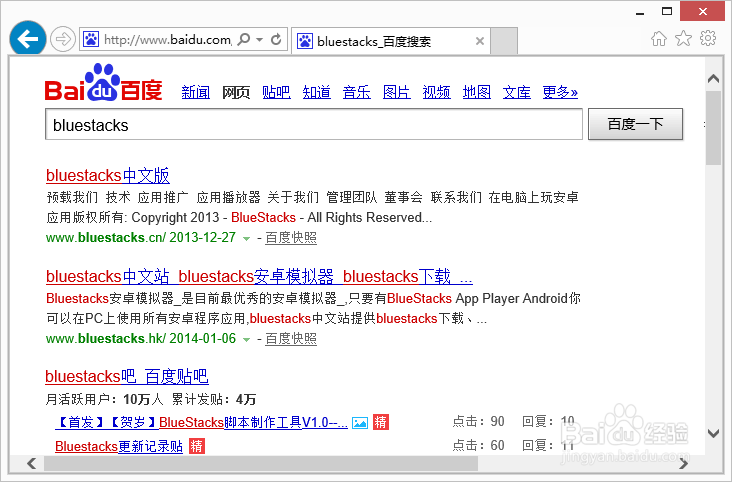Go back with the blue back arrow
Screen dimensions: 732x482
(28, 39)
